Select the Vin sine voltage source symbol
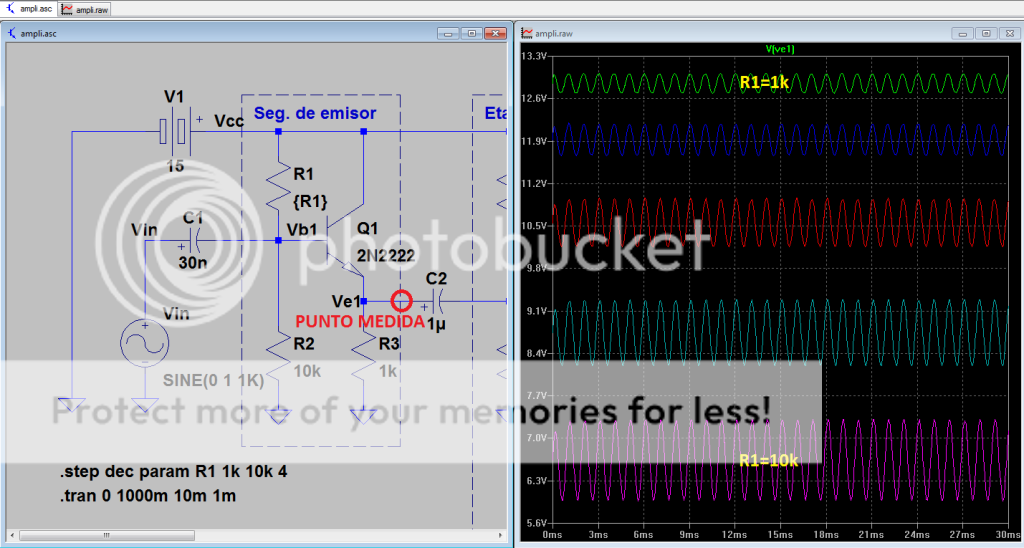Screen dimensions: 1024x548 [x=144, y=344]
